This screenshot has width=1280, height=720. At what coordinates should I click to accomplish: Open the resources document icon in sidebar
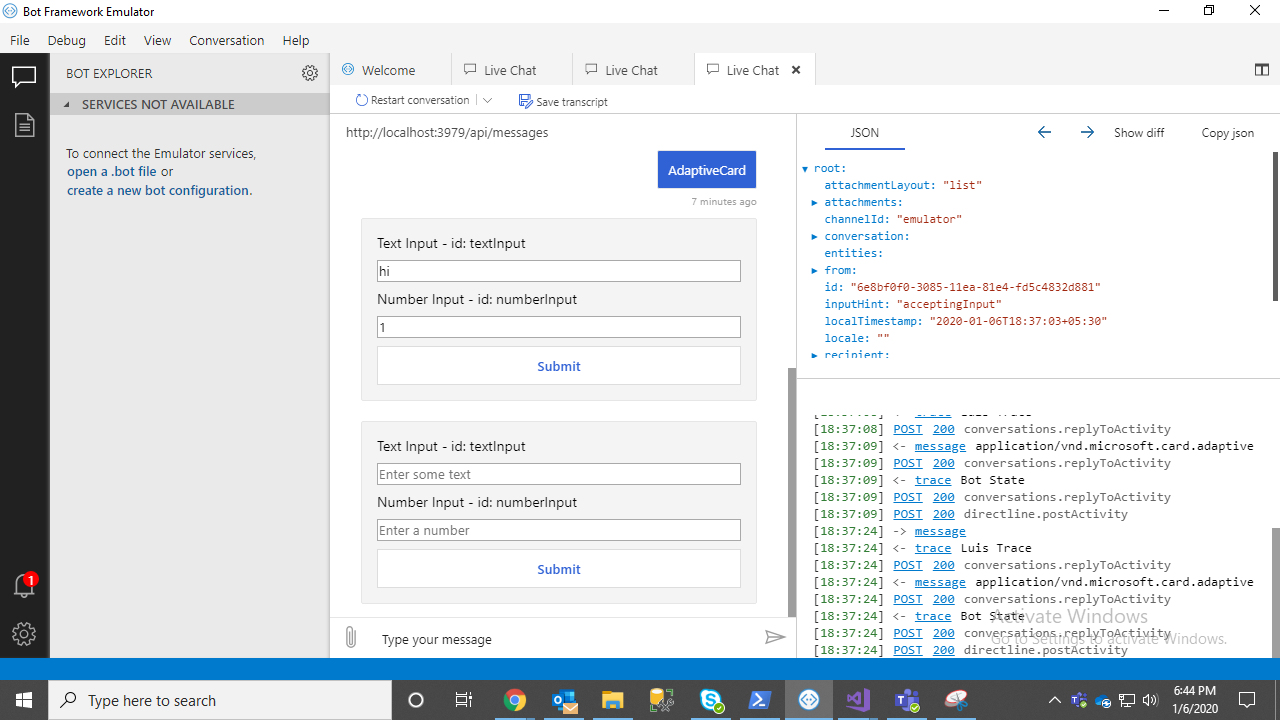[x=24, y=125]
